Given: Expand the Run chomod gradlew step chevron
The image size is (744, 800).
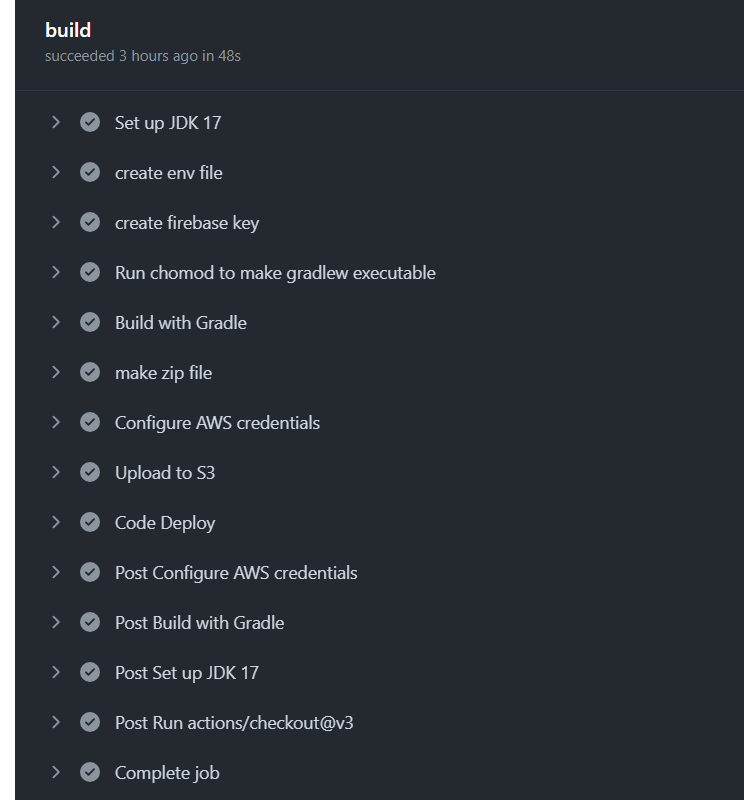Looking at the screenshot, I should (56, 272).
